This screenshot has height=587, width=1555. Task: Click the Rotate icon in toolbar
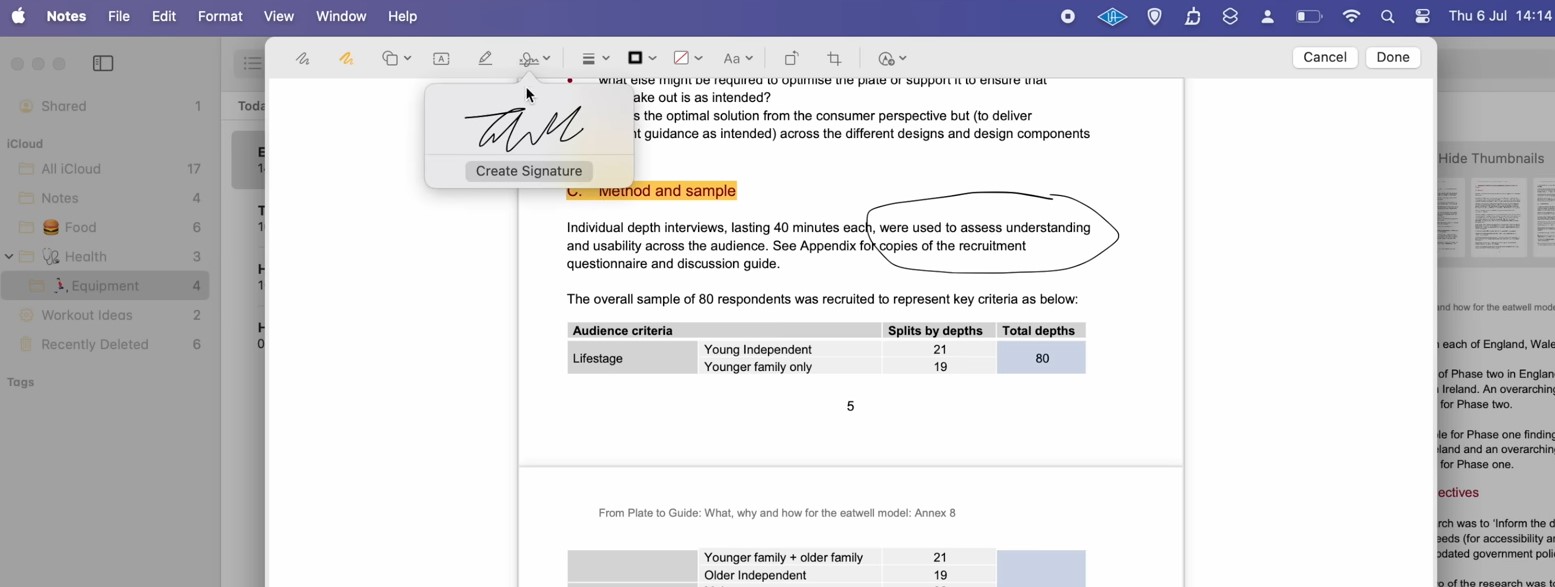791,59
